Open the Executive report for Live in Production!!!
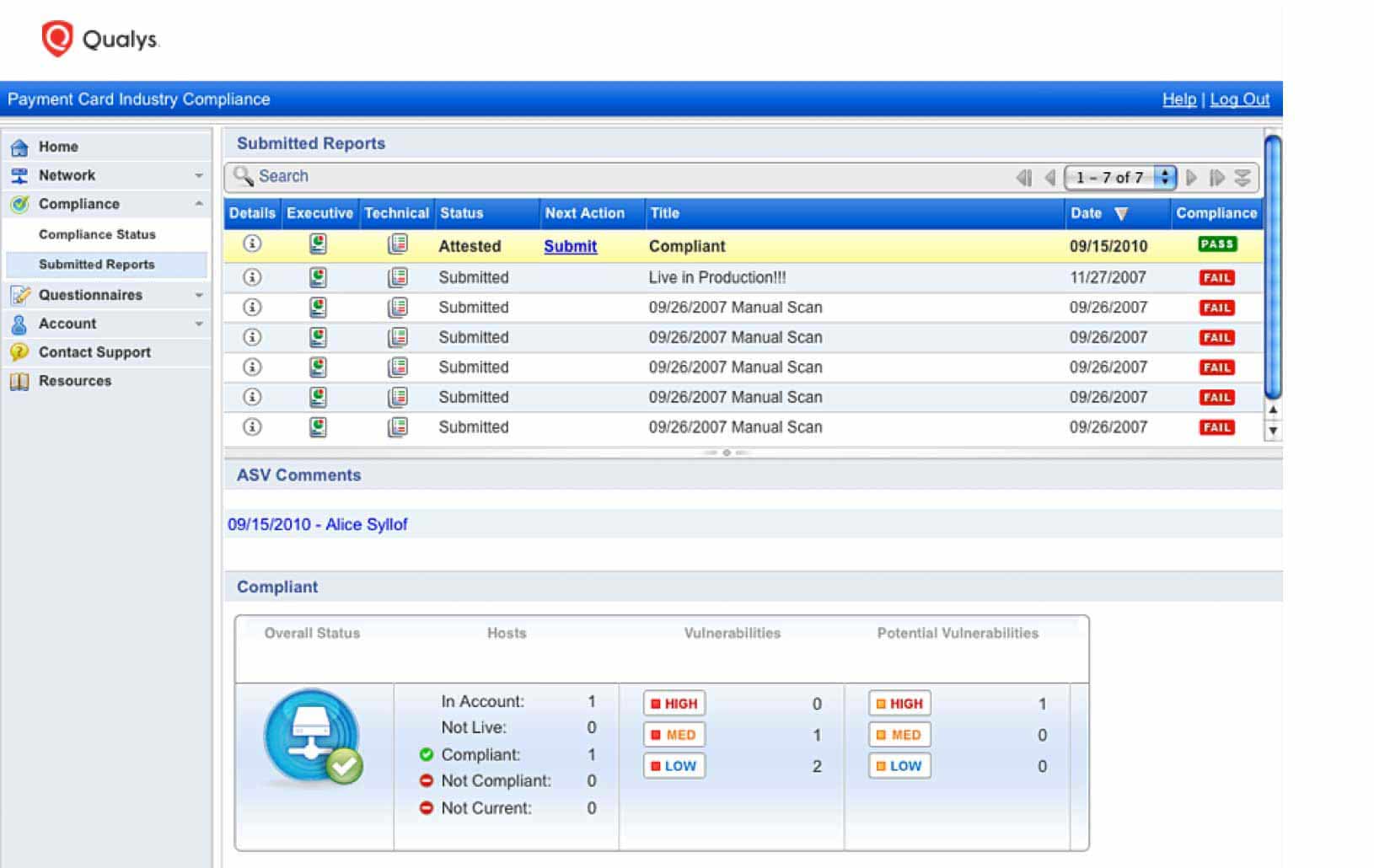1374x868 pixels. click(x=319, y=276)
